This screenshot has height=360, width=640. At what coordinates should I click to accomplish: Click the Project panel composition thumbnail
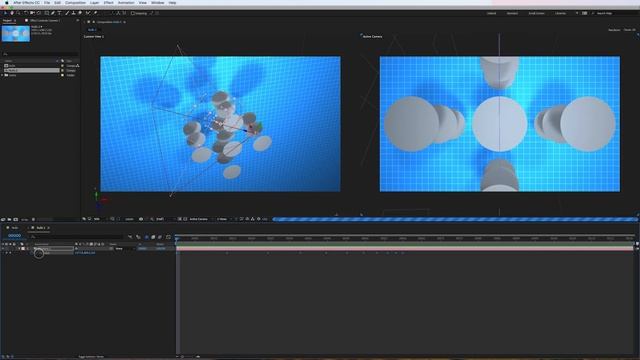16,33
